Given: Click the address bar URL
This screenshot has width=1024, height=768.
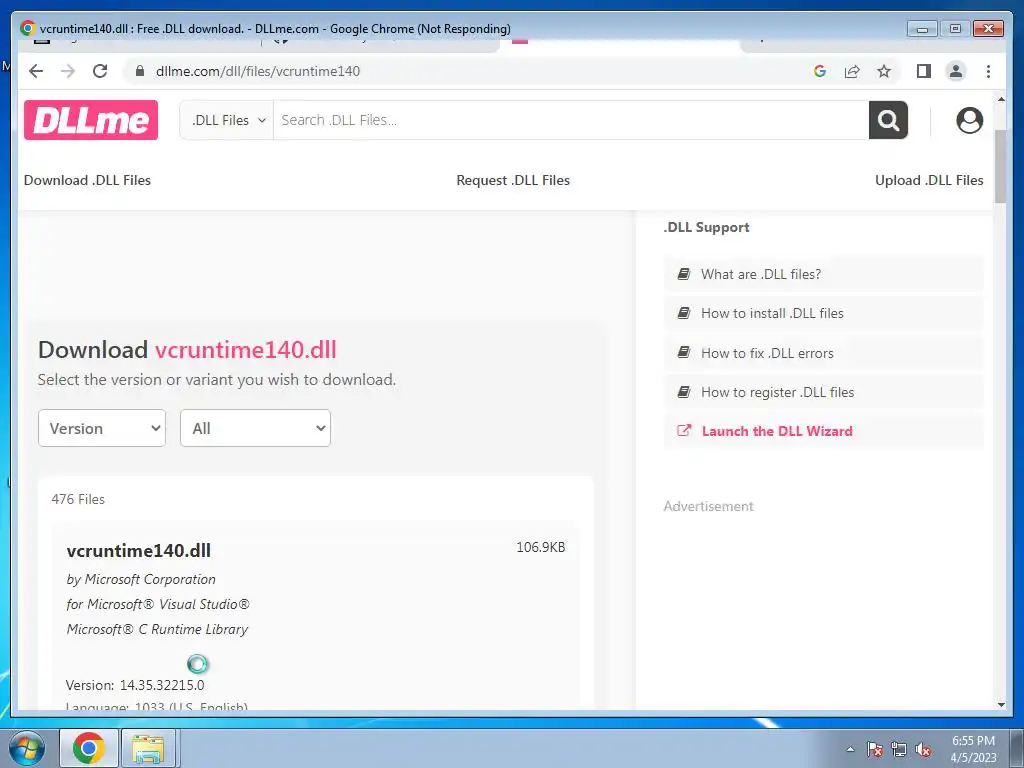Looking at the screenshot, I should [258, 71].
